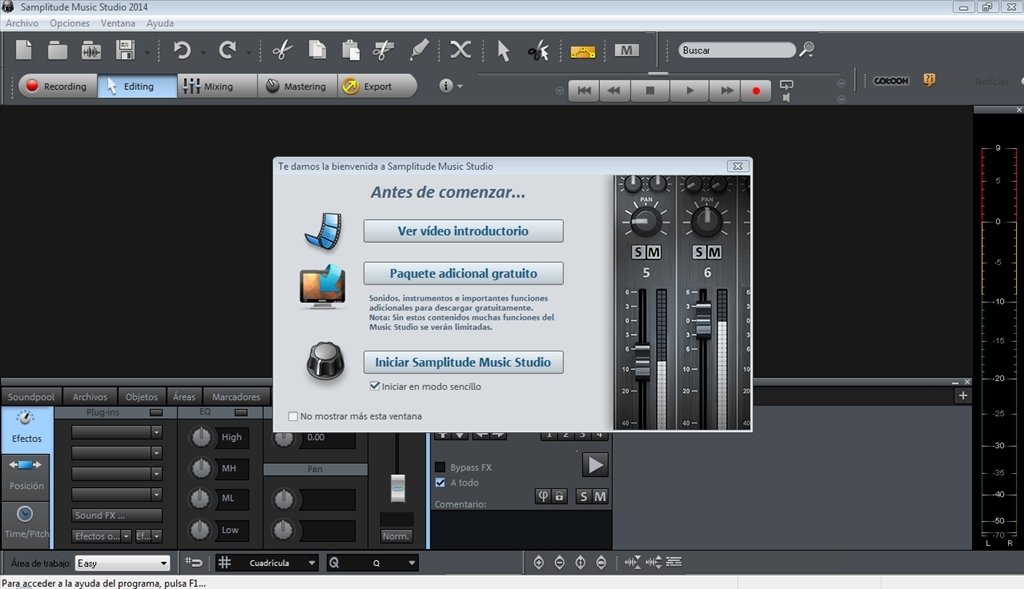Click the yellow help icon next to Catooh

pos(929,80)
